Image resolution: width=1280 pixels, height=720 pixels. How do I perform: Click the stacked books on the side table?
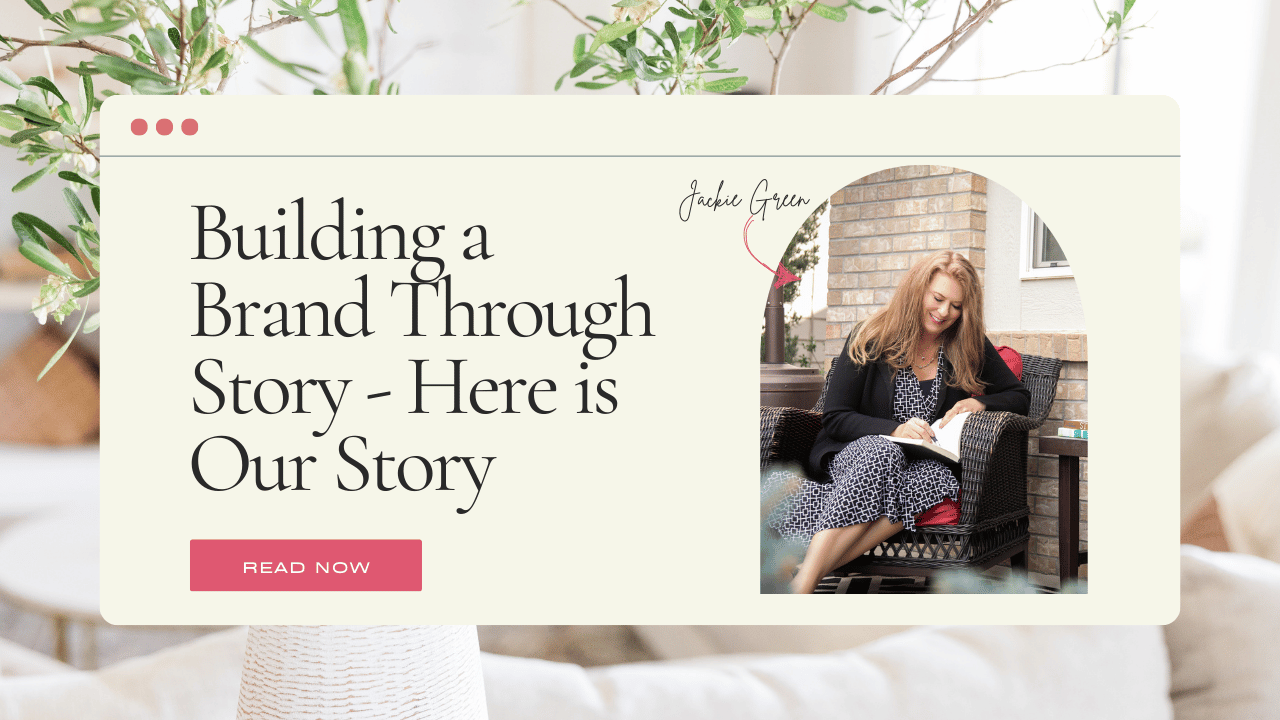click(x=1074, y=430)
